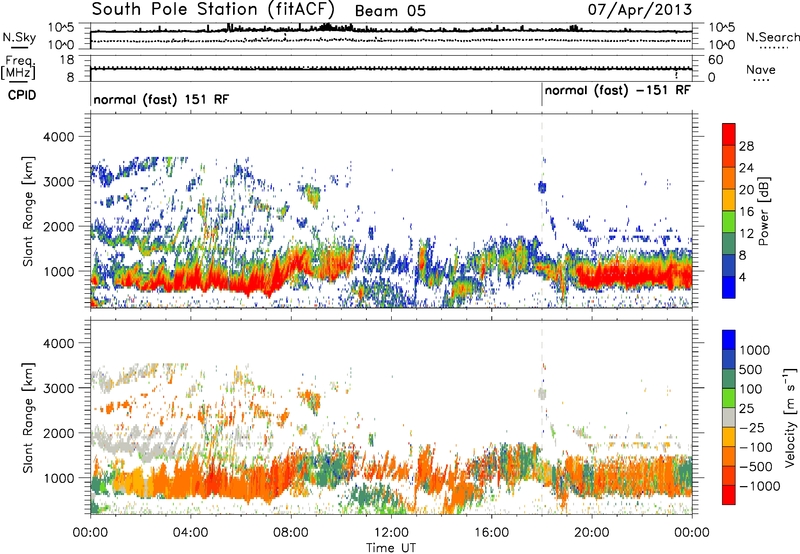Click the '28' label on the Power colorbar

click(x=746, y=146)
